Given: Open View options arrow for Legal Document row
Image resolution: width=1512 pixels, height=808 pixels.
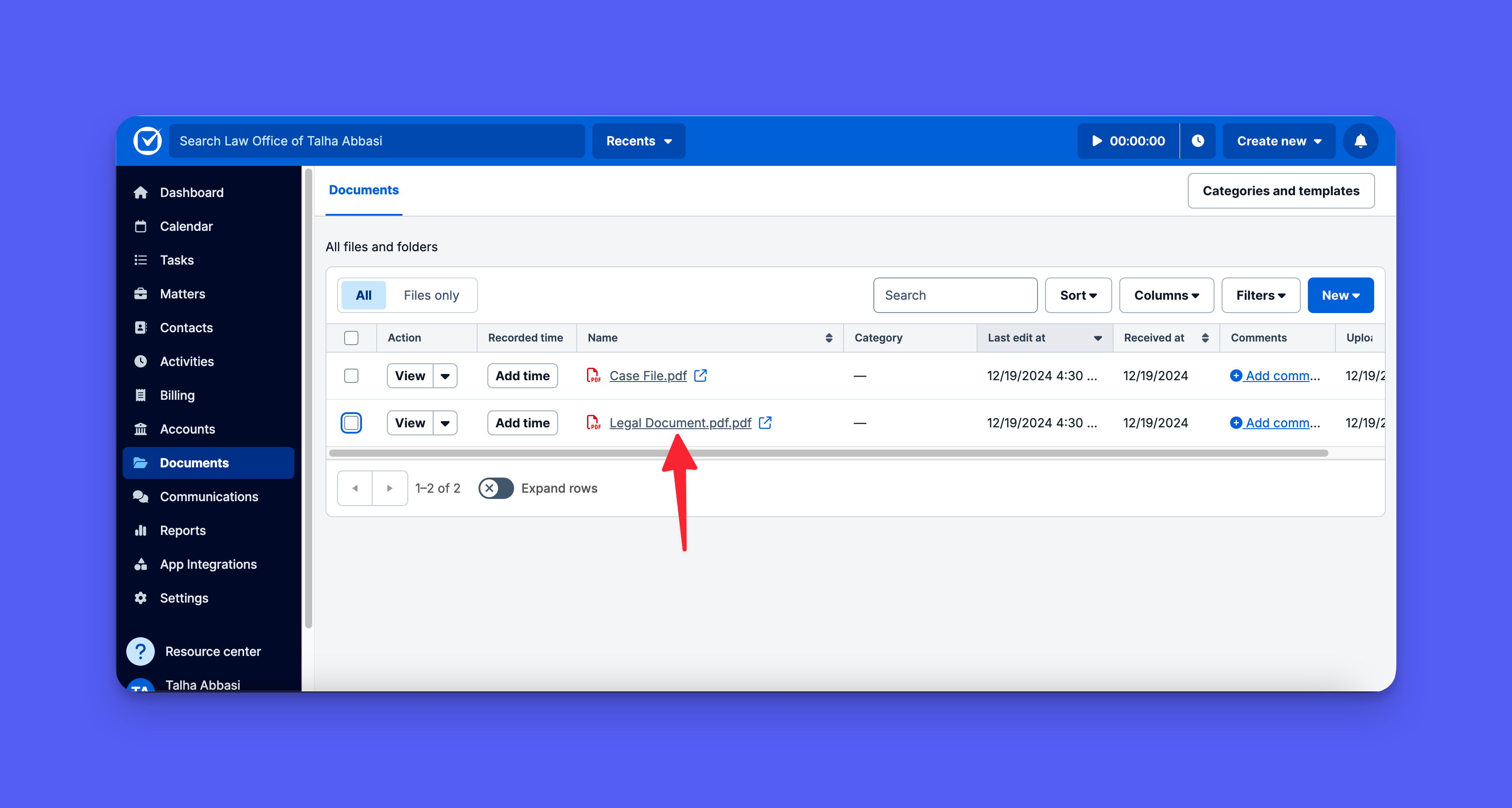Looking at the screenshot, I should [x=445, y=423].
